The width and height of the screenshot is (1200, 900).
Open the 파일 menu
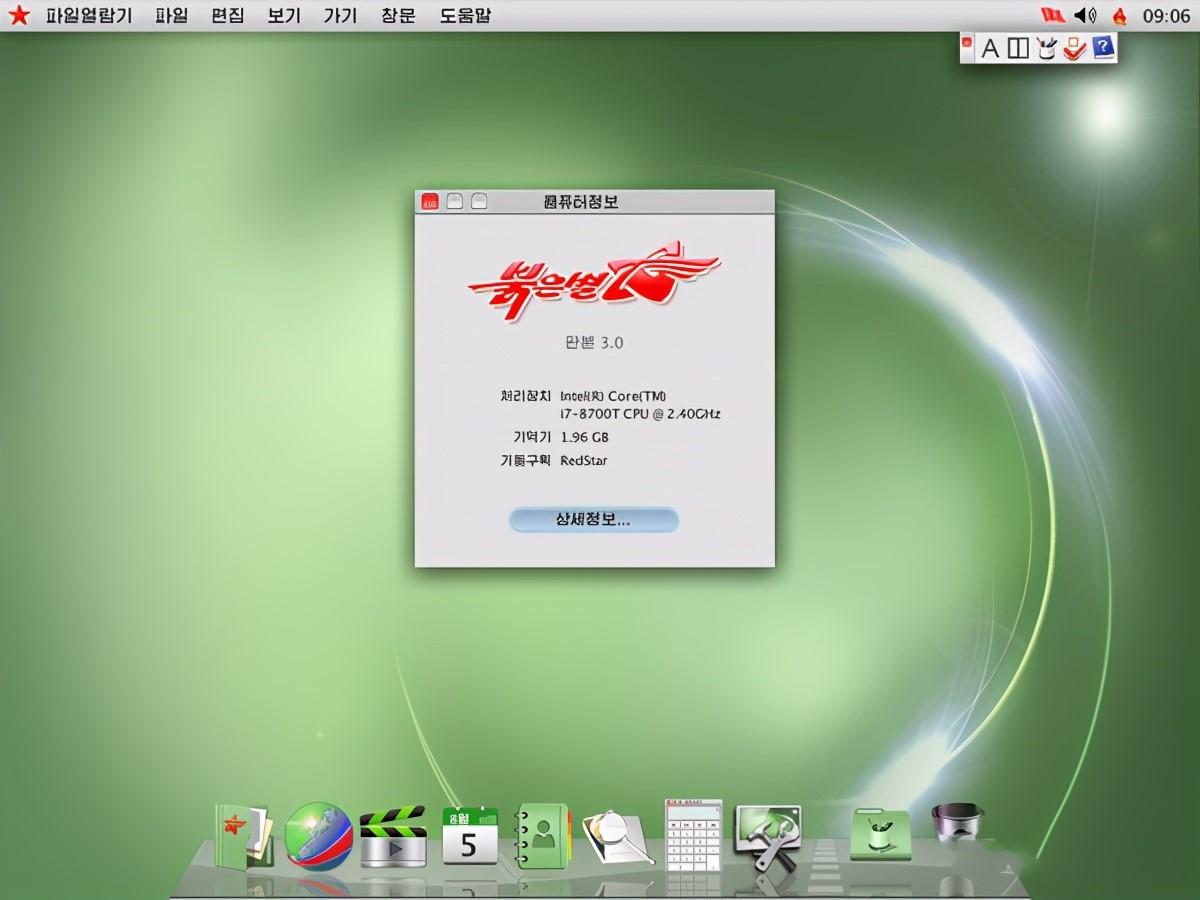coord(172,15)
